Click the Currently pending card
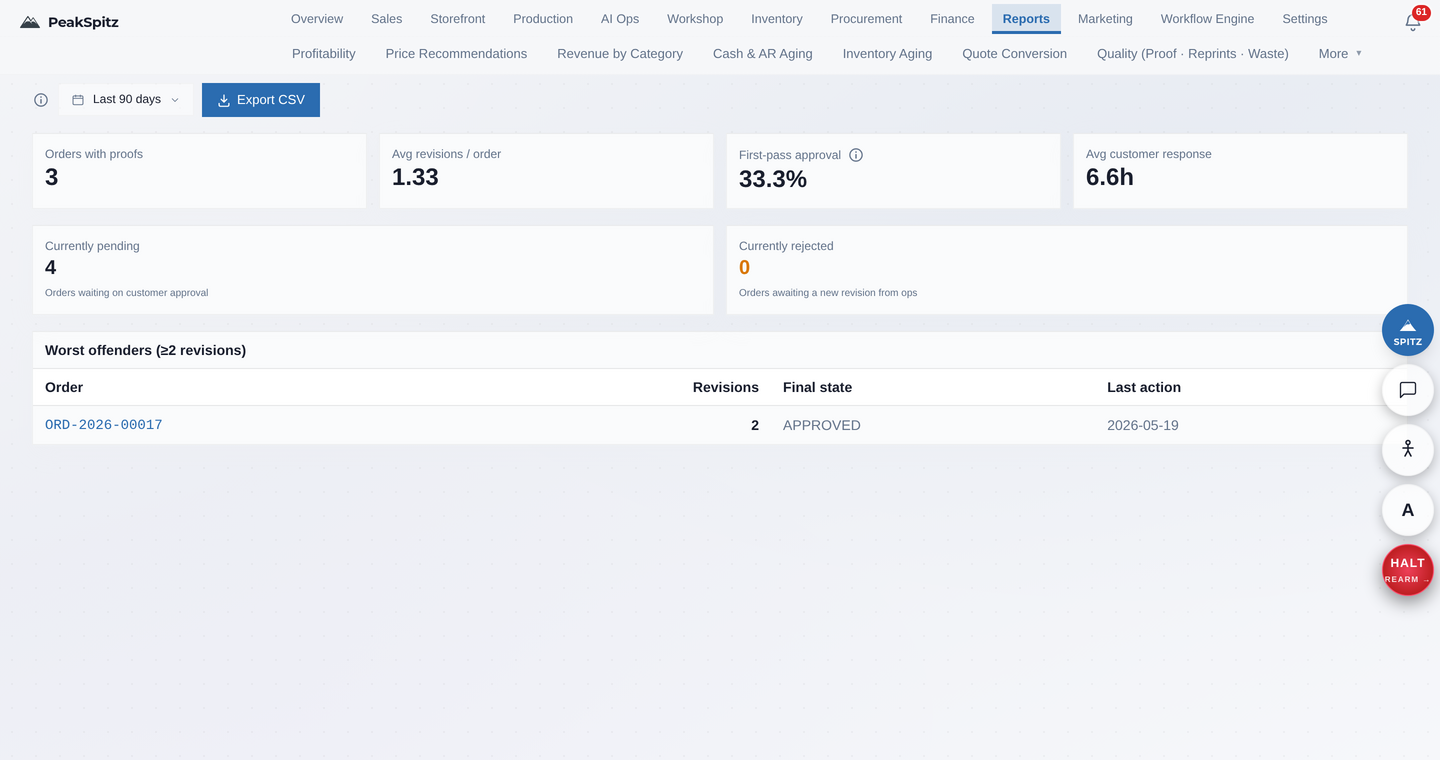 [373, 270]
